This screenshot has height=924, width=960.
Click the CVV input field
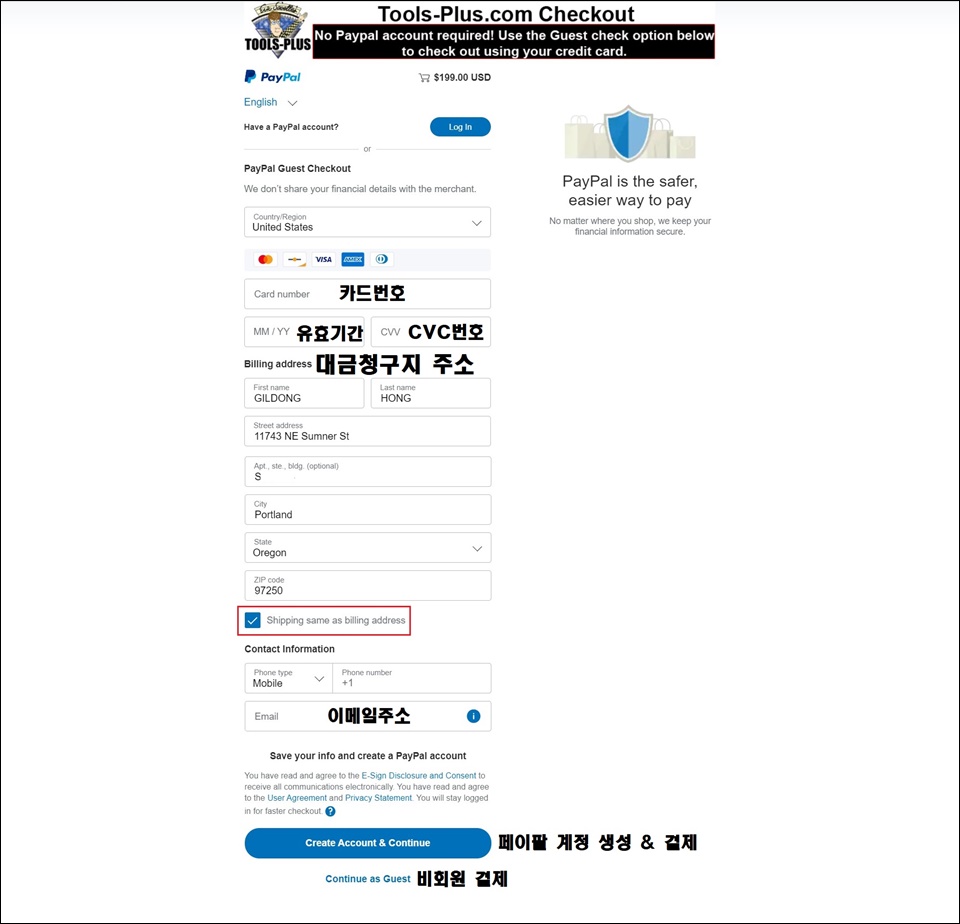pyautogui.click(x=430, y=332)
